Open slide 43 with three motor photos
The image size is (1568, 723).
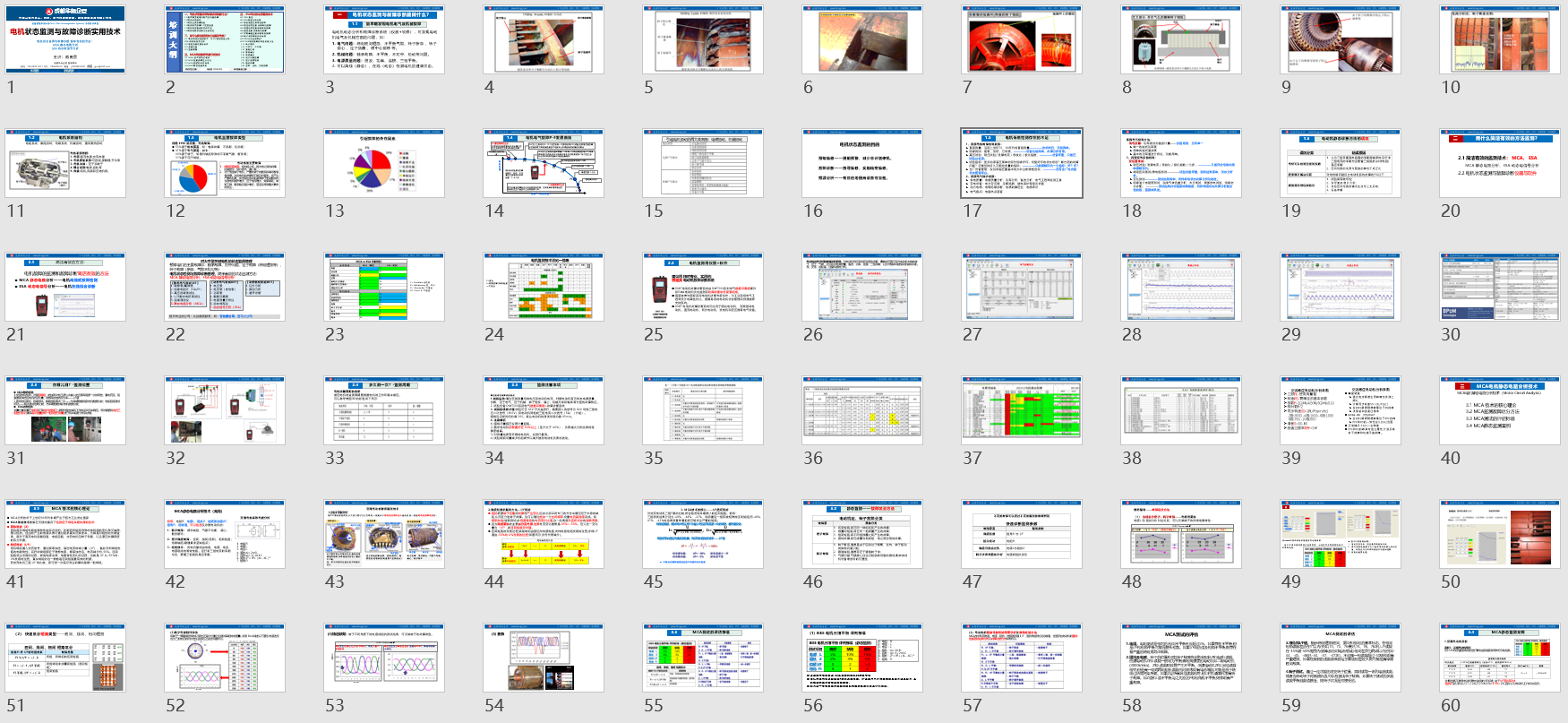point(384,535)
